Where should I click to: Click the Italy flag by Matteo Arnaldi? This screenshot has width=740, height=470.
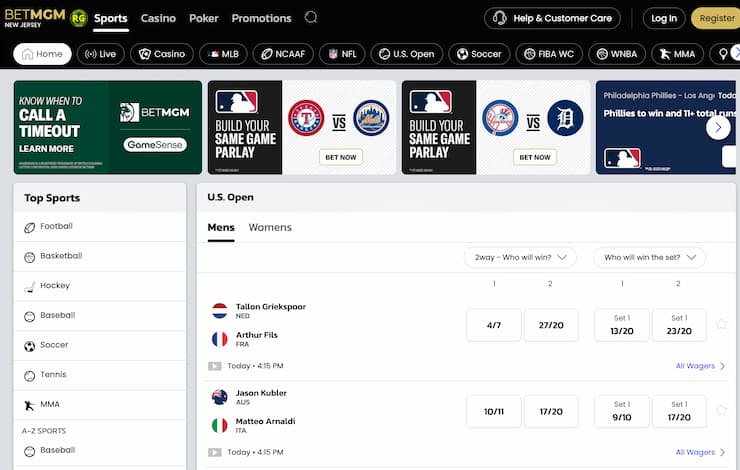(x=219, y=425)
